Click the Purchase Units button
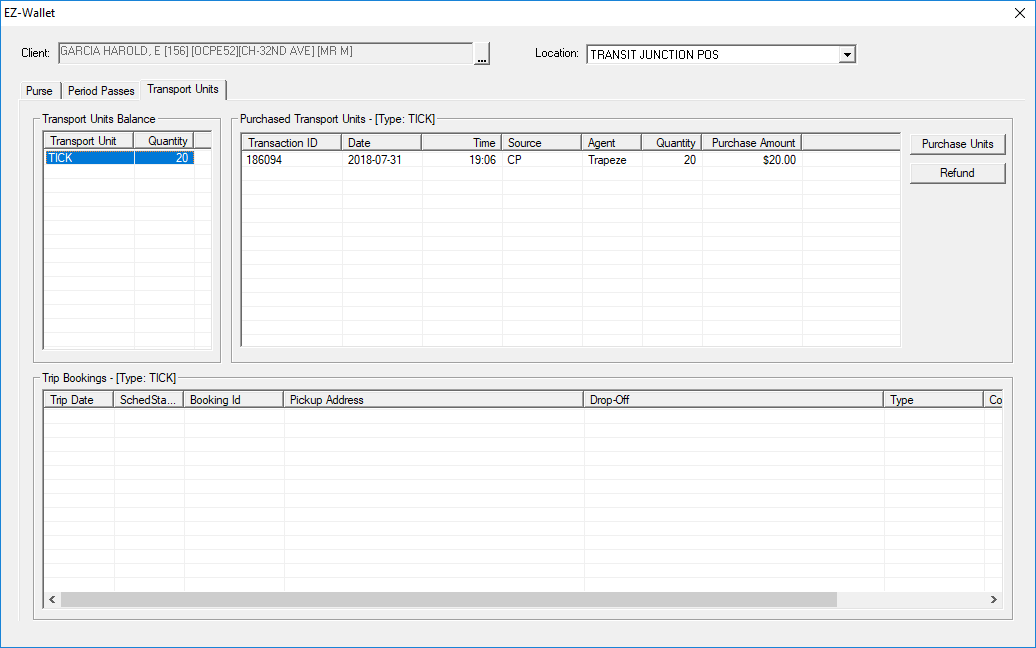 (x=957, y=143)
